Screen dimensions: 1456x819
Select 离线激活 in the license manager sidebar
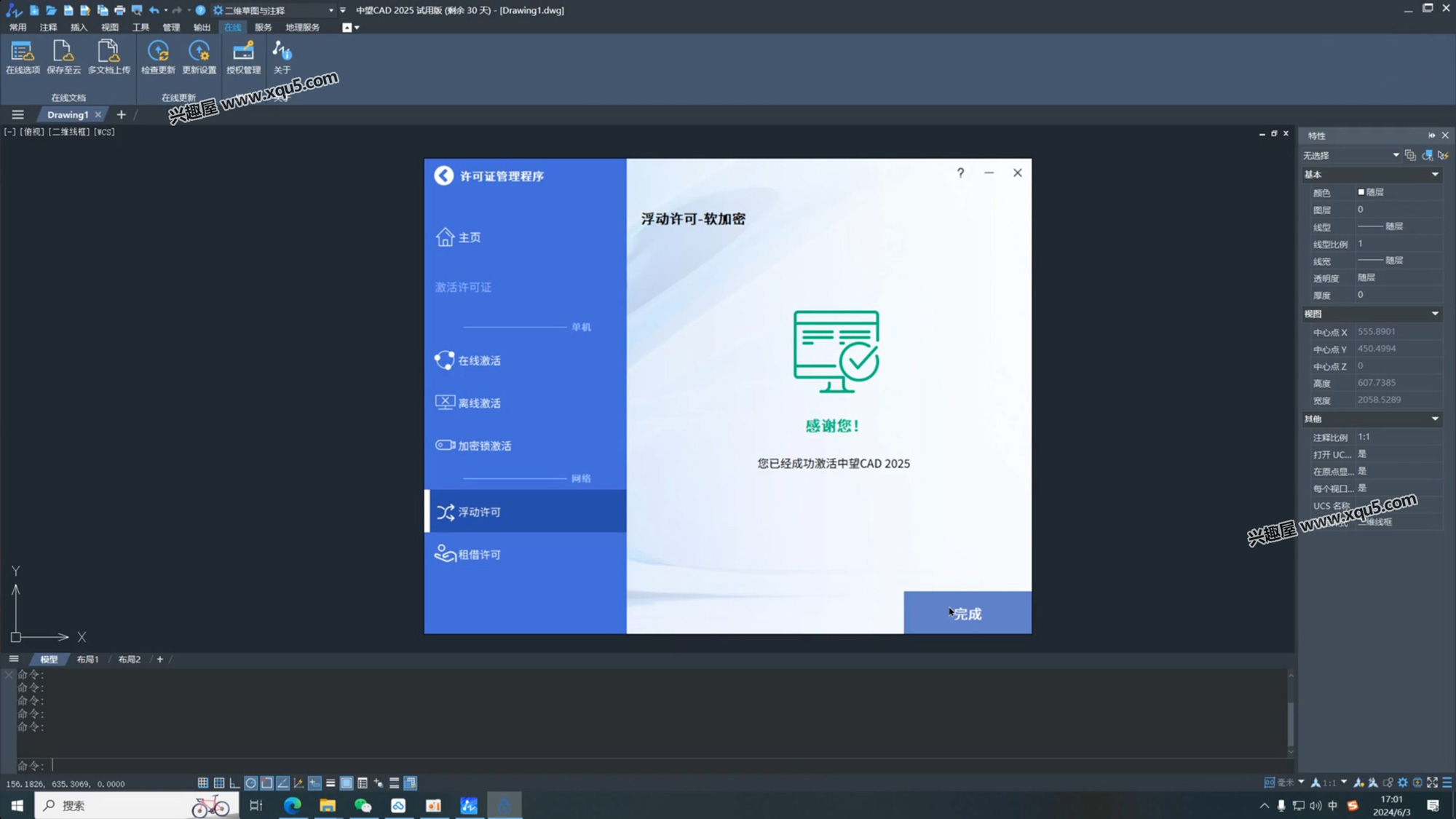tap(525, 403)
